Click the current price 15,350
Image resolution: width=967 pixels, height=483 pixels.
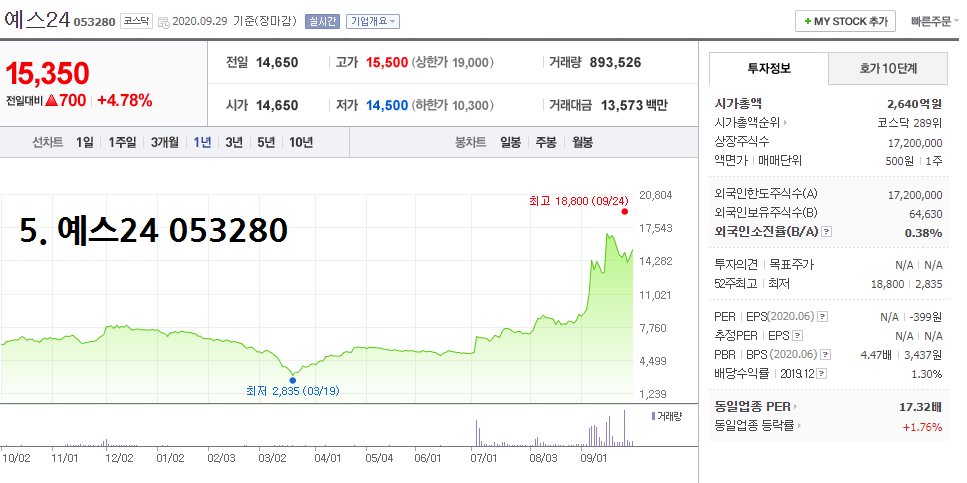(x=47, y=73)
